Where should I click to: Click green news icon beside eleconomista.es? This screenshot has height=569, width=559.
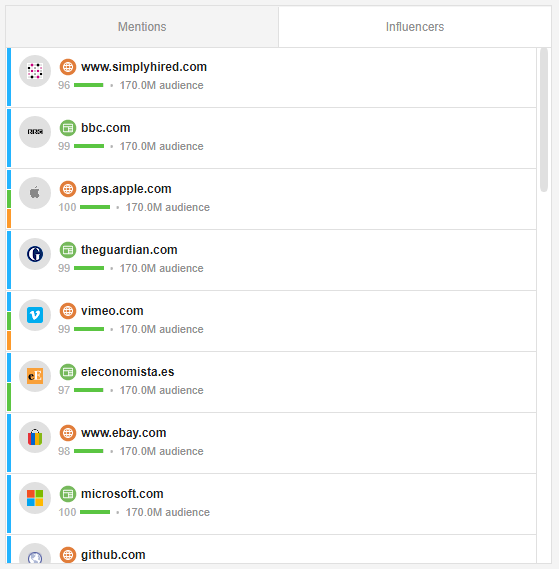[68, 372]
